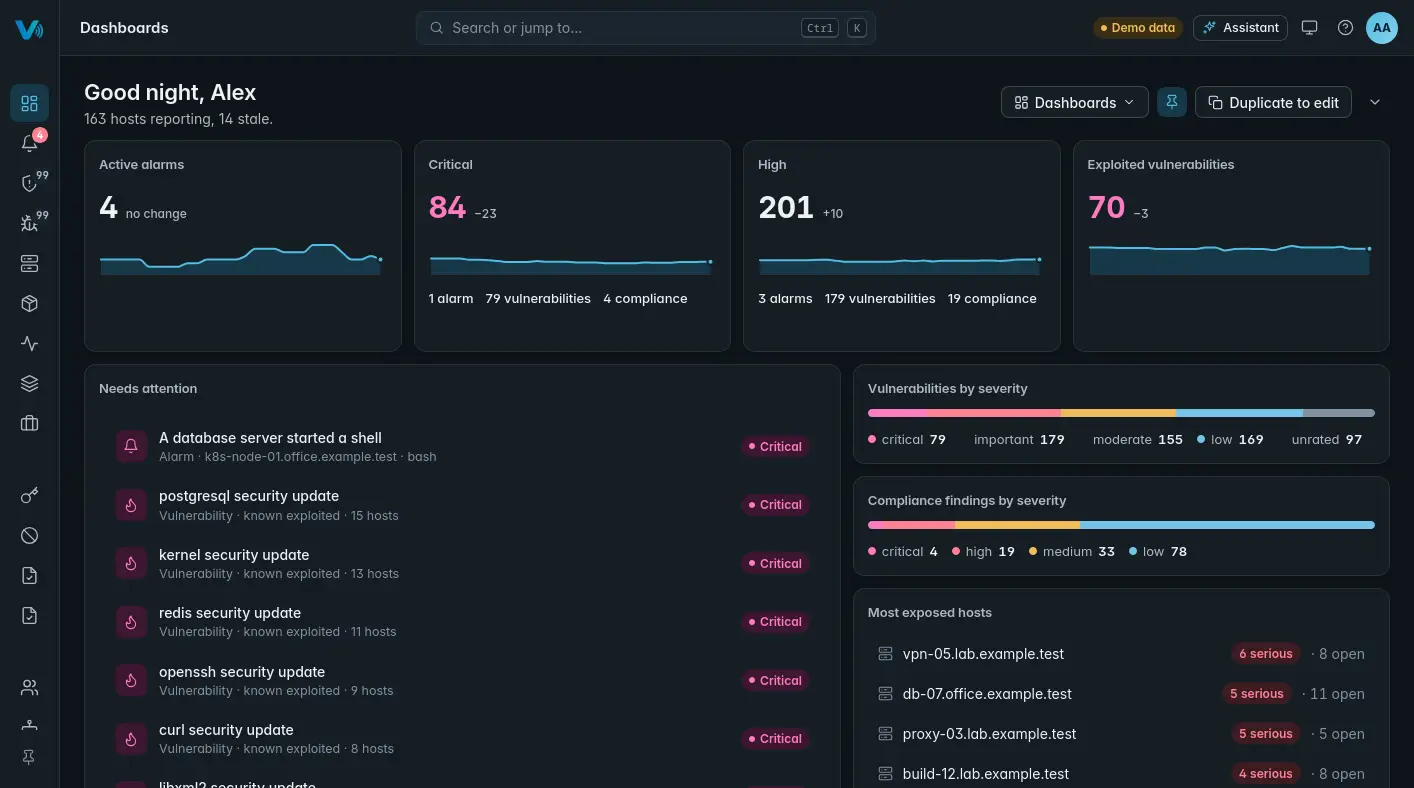Screen dimensions: 1414x788
Task: Open the AA user avatar menu
Action: point(1381,28)
